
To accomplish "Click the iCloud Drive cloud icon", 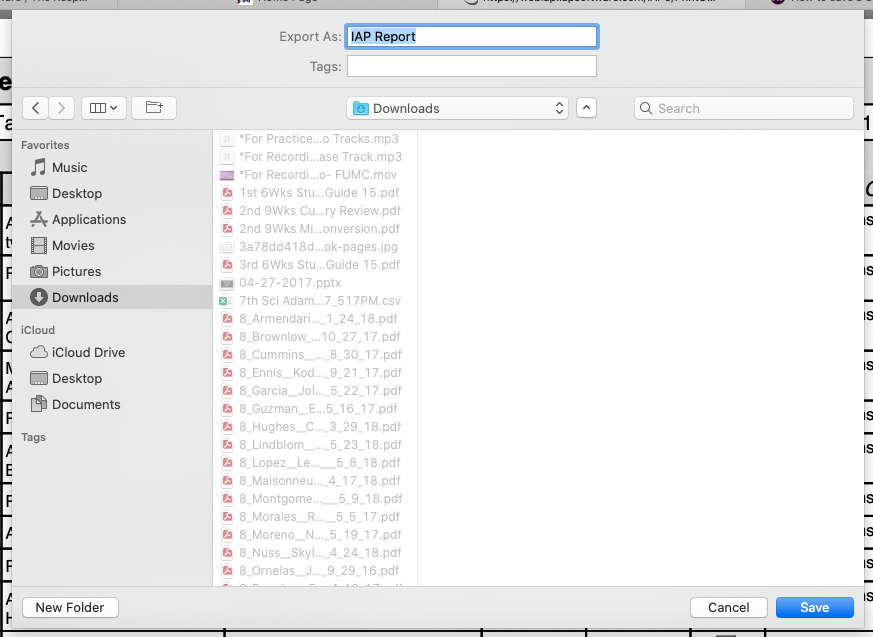I will pos(38,352).
